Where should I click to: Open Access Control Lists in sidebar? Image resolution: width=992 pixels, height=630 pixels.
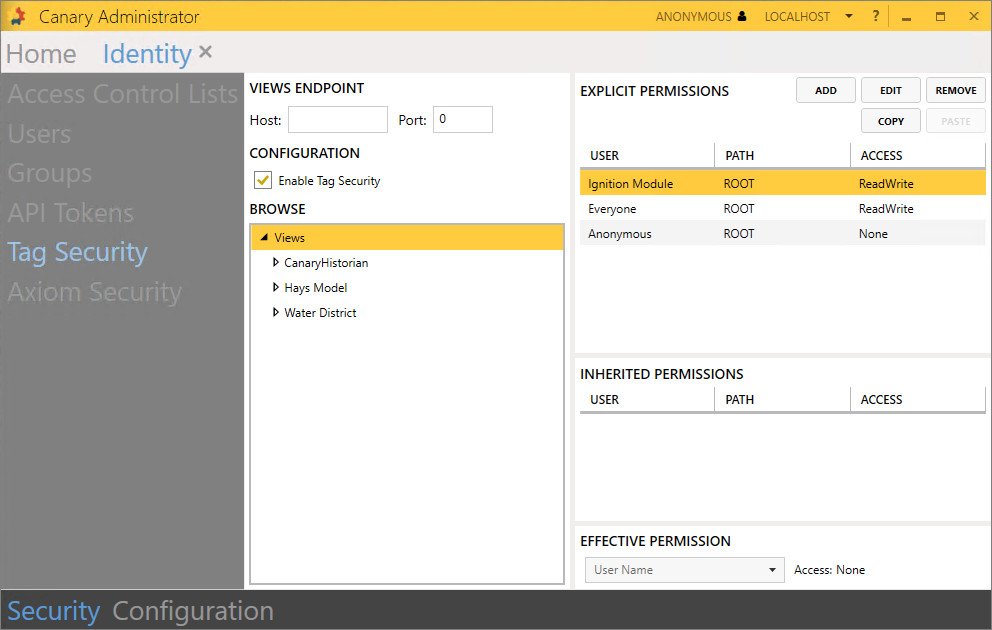(122, 95)
